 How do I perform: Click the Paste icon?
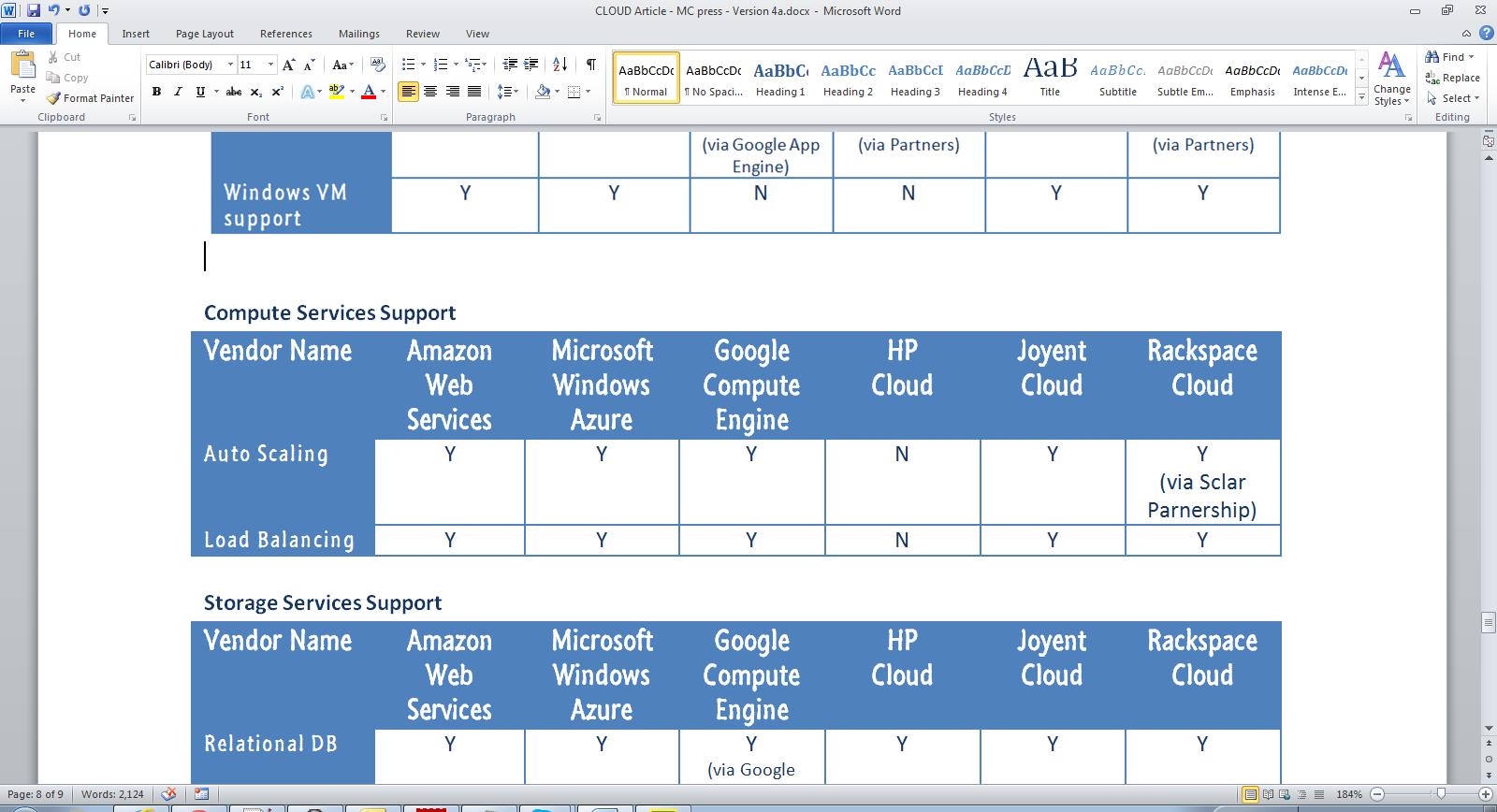tap(22, 65)
